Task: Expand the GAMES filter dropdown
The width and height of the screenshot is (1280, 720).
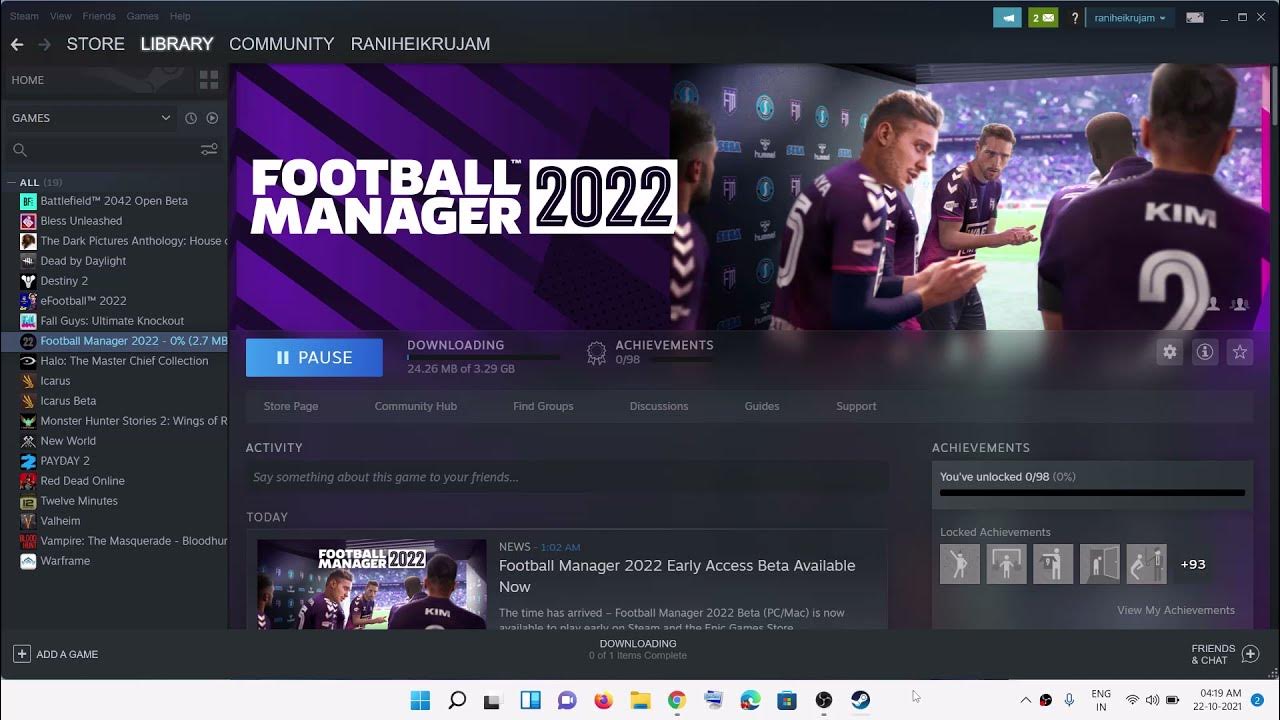Action: (165, 118)
